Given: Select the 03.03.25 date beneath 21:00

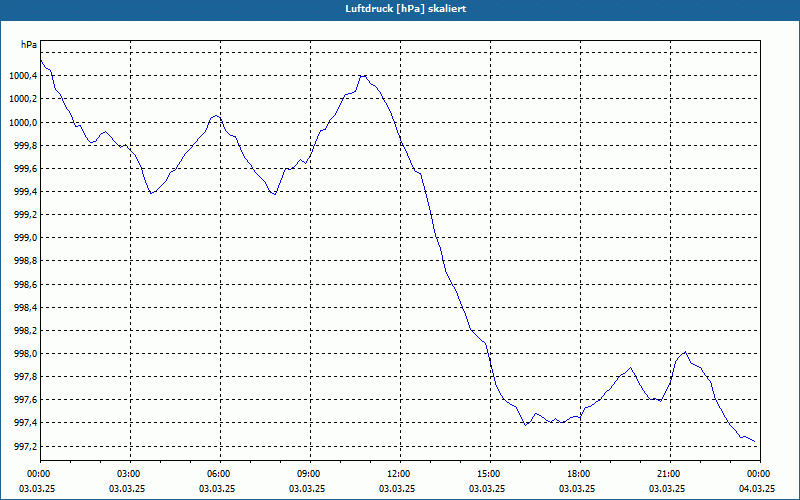Looking at the screenshot, I should [667, 489].
